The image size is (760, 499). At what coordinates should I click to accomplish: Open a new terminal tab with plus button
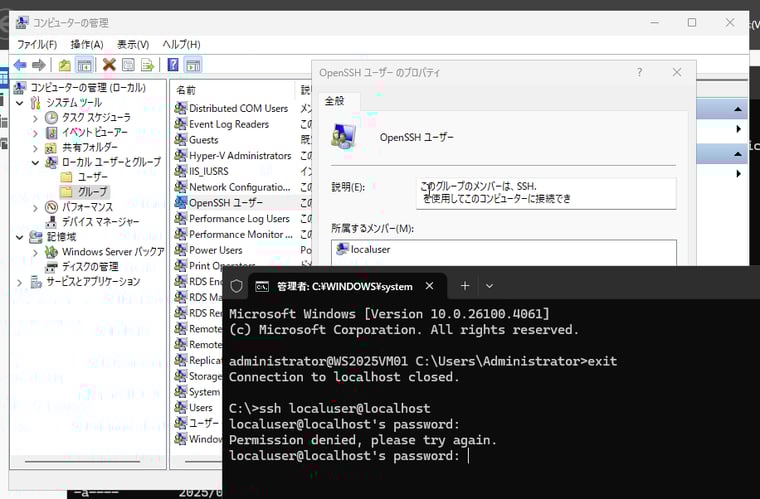click(x=465, y=286)
